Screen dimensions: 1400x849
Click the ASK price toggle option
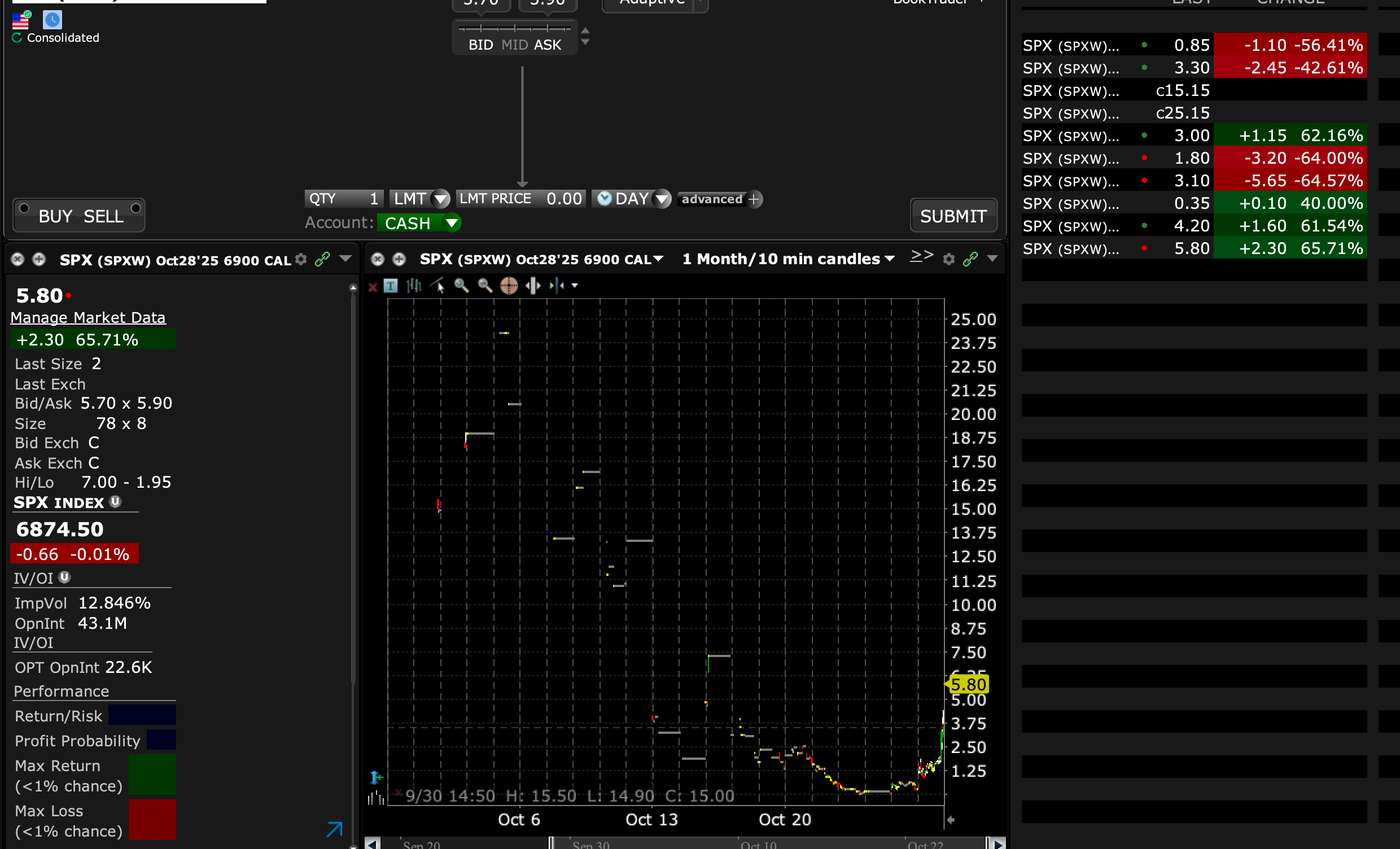547,45
